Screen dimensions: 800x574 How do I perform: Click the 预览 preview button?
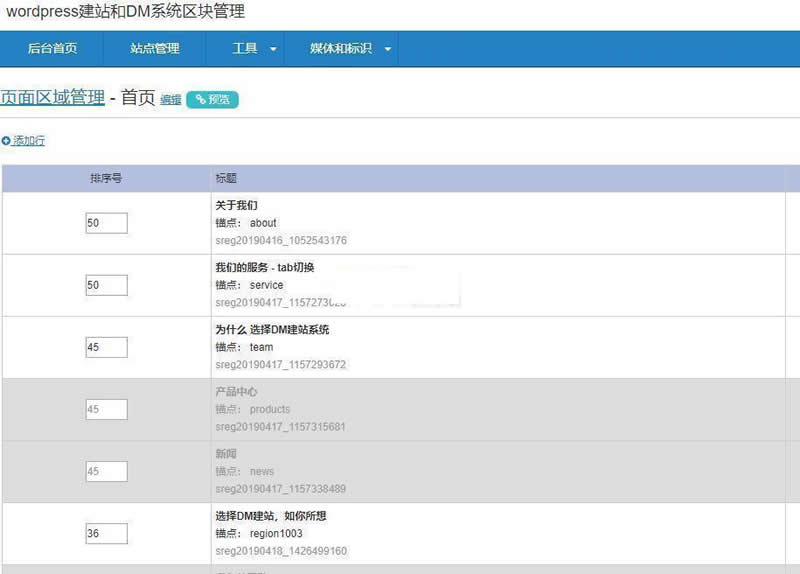[212, 99]
